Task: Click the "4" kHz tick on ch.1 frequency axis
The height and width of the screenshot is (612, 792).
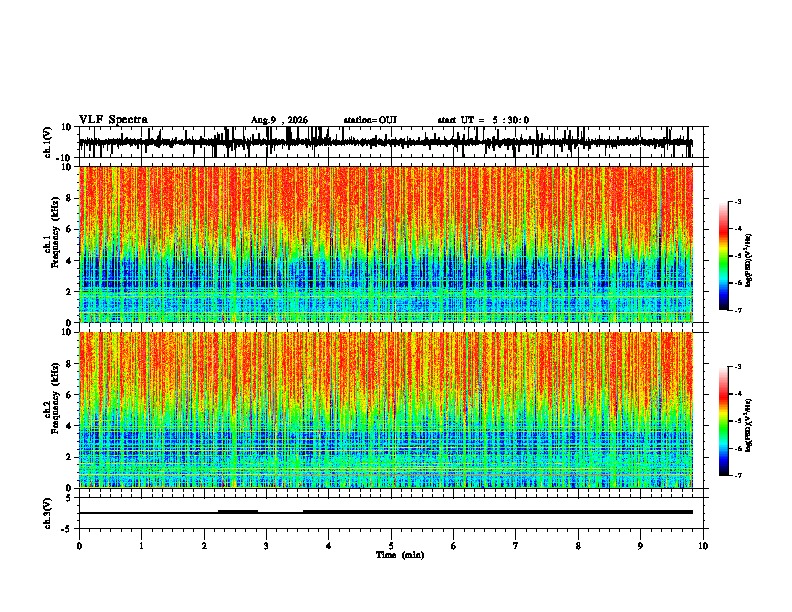Action: (70, 261)
